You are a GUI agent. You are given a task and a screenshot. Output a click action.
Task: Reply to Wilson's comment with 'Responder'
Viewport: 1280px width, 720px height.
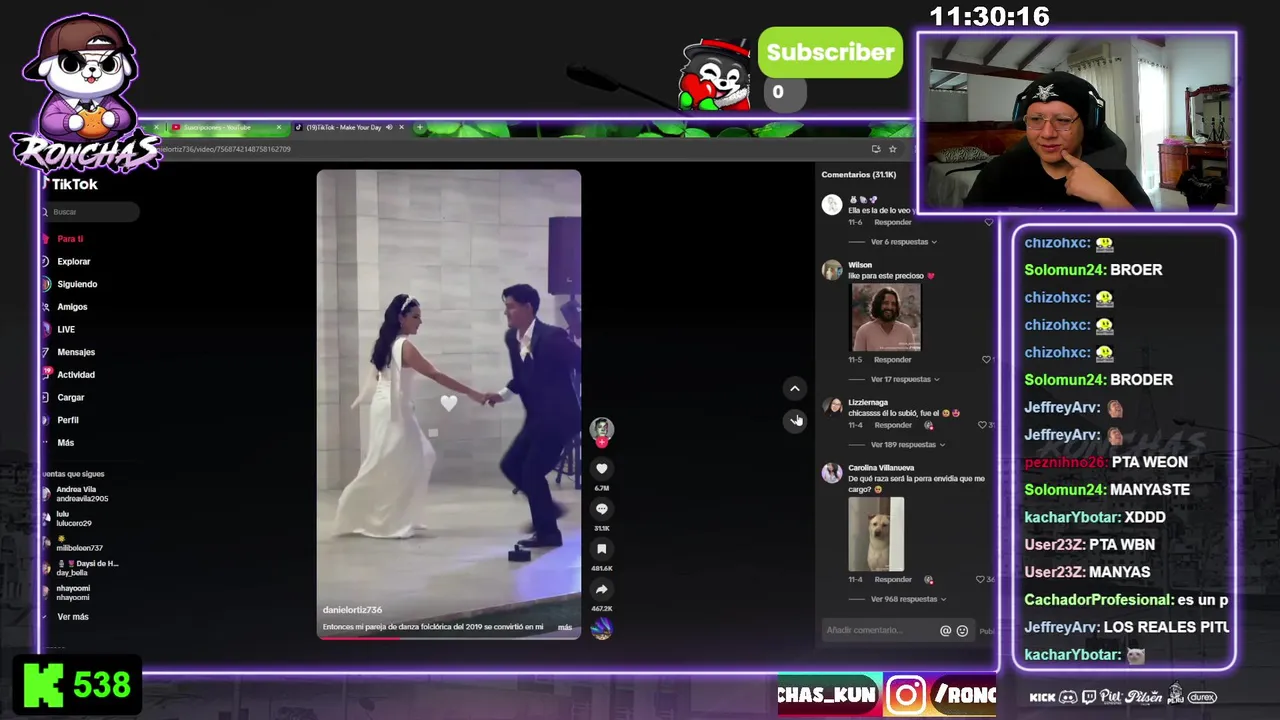[x=892, y=359]
